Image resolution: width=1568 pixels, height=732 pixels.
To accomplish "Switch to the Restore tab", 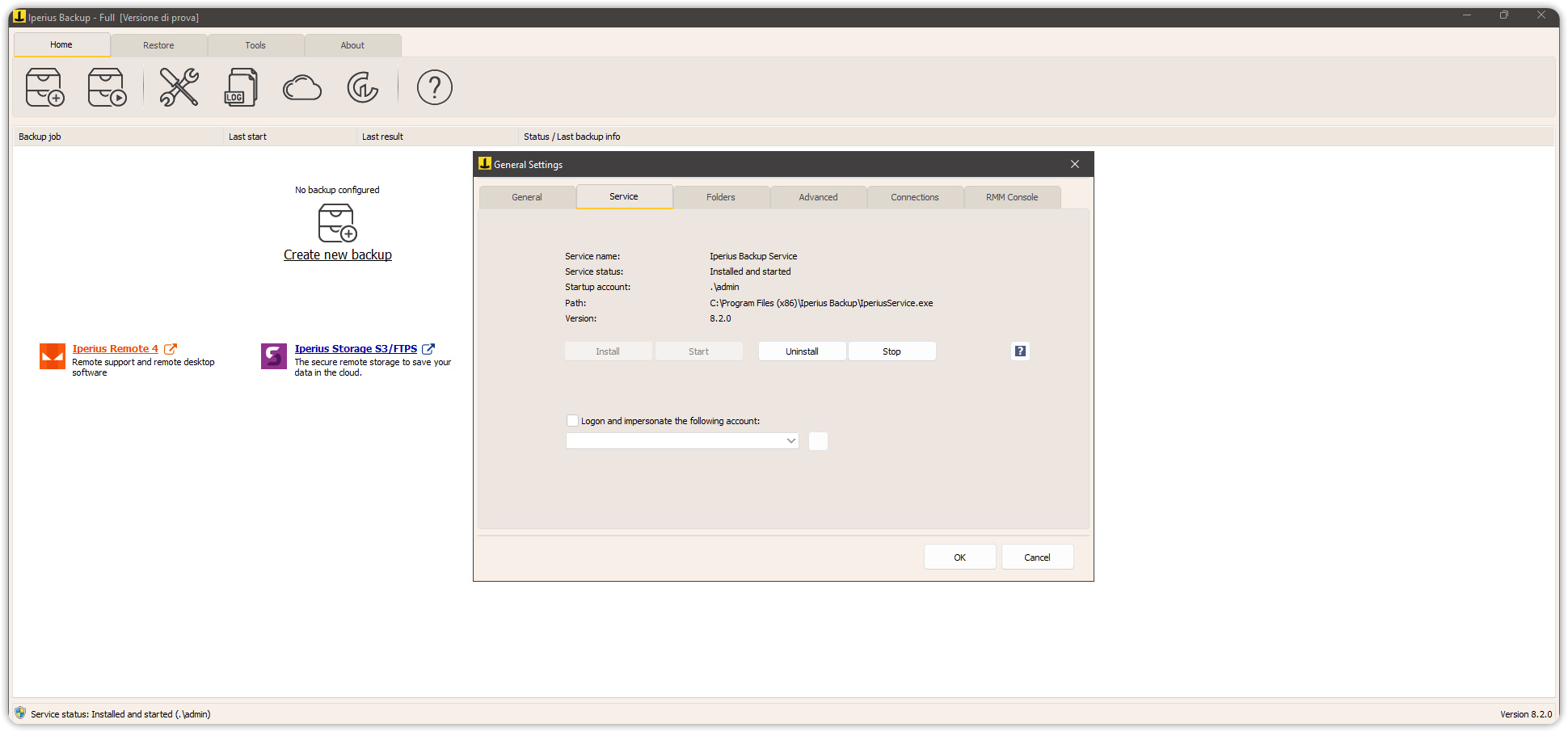I will tap(158, 45).
